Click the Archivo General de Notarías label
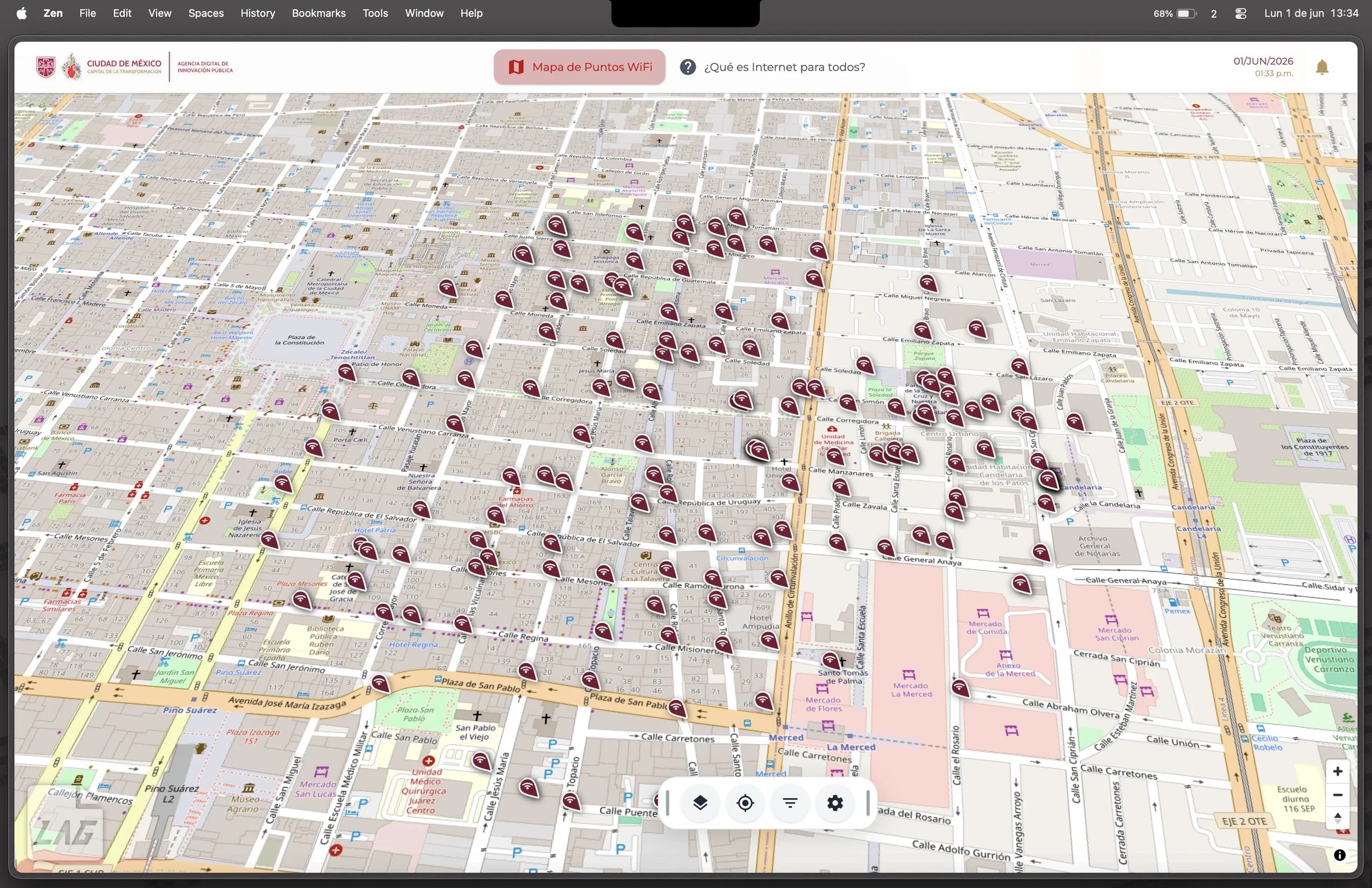 1098,545
